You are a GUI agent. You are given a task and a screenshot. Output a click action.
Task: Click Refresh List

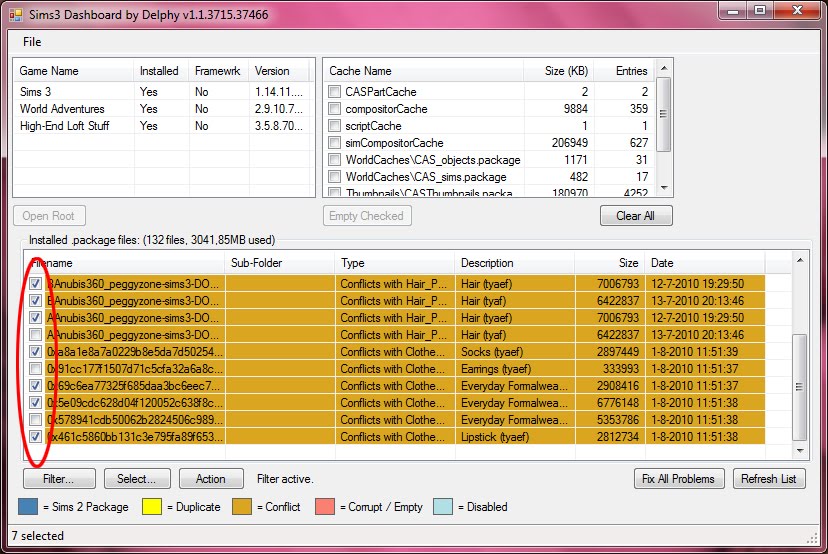(x=769, y=478)
